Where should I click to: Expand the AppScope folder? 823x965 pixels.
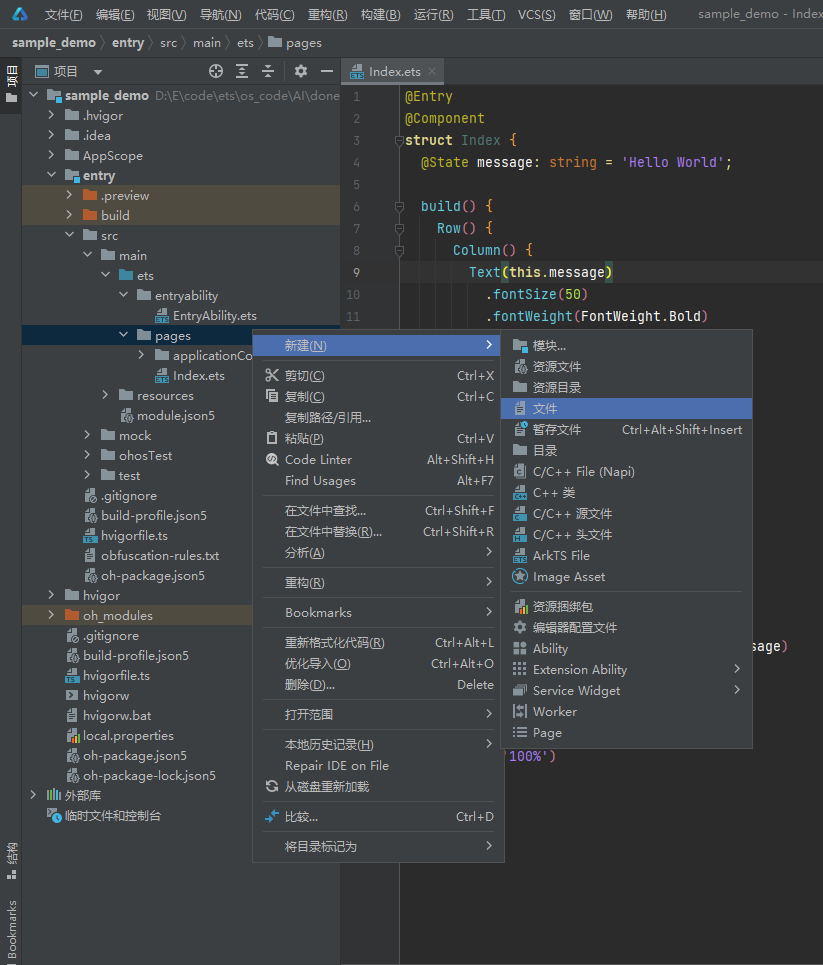pyautogui.click(x=52, y=155)
